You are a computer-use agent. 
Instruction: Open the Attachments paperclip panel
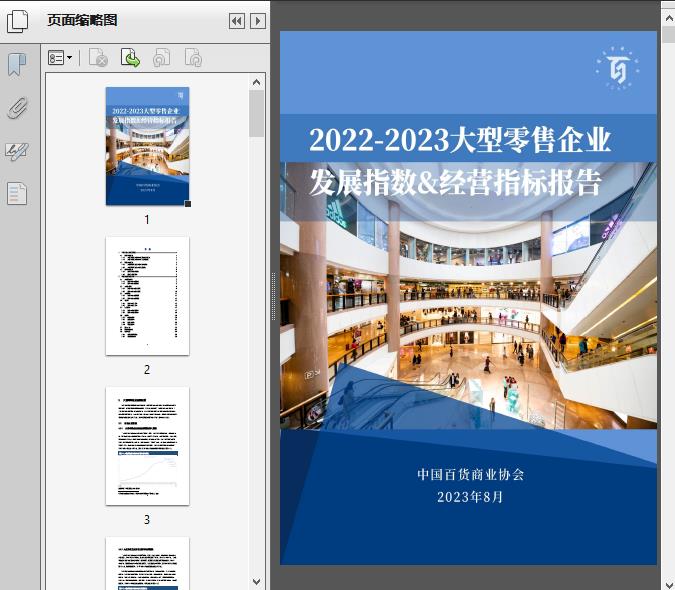coord(17,108)
